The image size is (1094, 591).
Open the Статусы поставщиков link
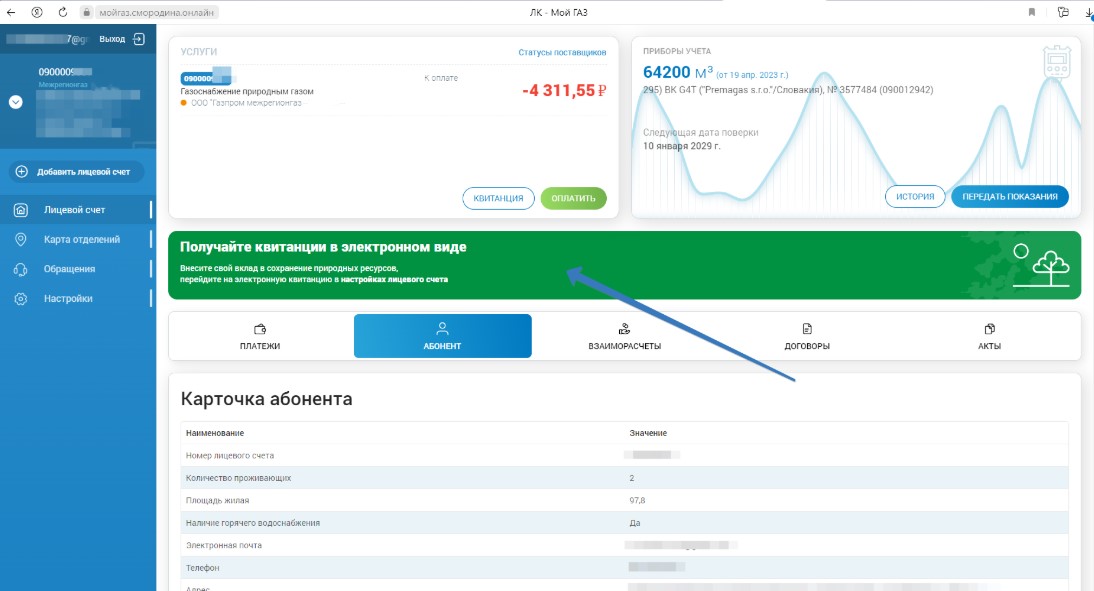[x=562, y=52]
